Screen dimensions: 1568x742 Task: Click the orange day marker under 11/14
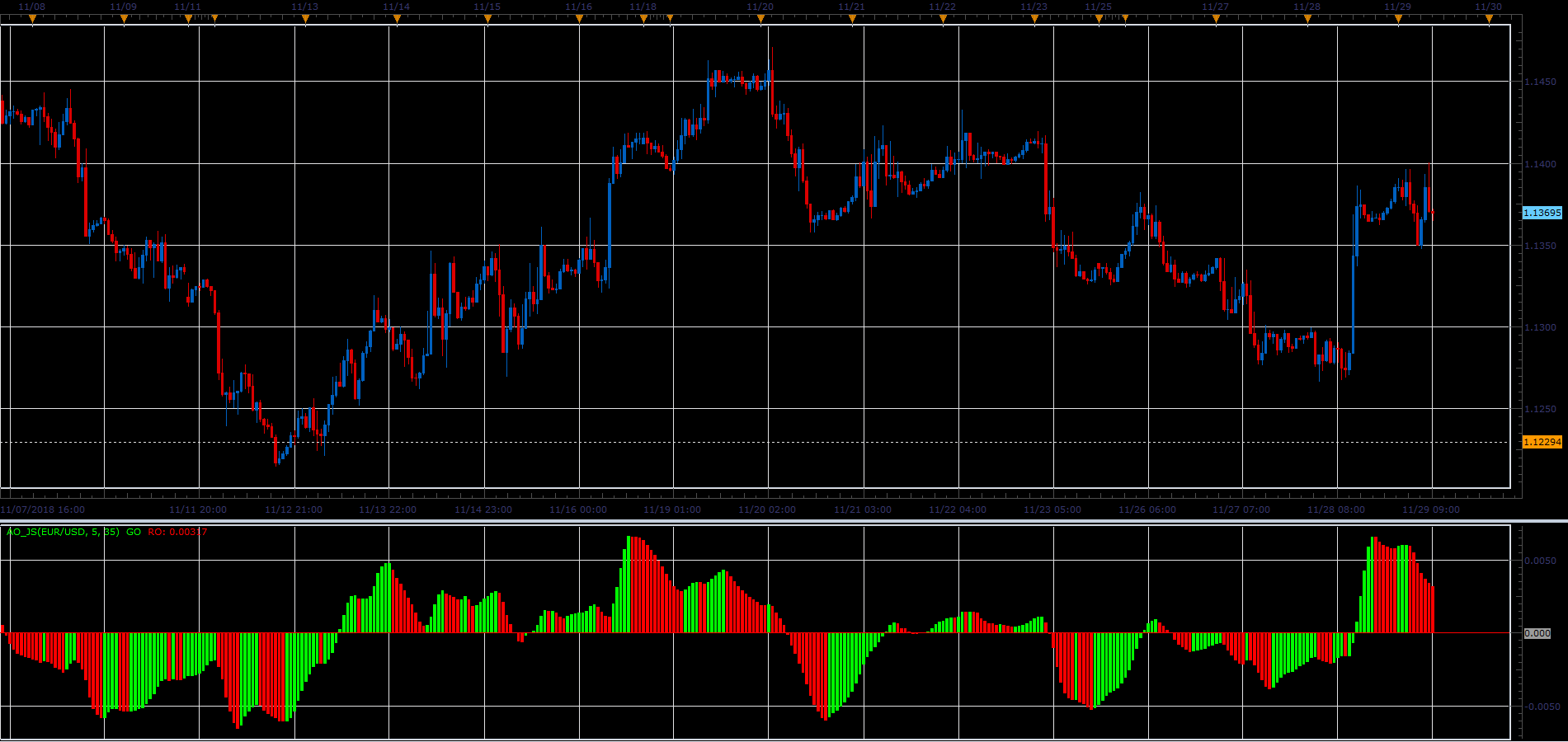397,18
